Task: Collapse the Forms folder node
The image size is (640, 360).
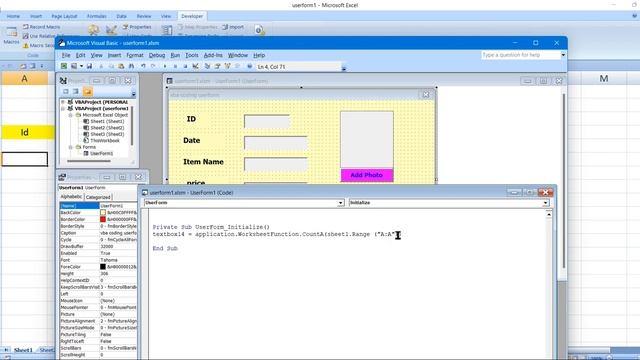Action: click(71, 147)
